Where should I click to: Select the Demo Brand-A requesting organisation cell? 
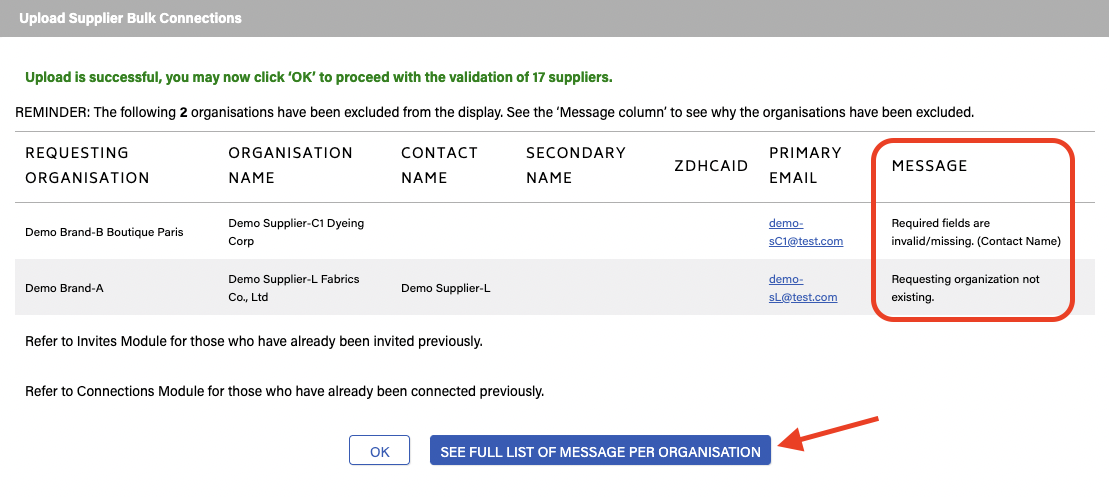pos(64,288)
